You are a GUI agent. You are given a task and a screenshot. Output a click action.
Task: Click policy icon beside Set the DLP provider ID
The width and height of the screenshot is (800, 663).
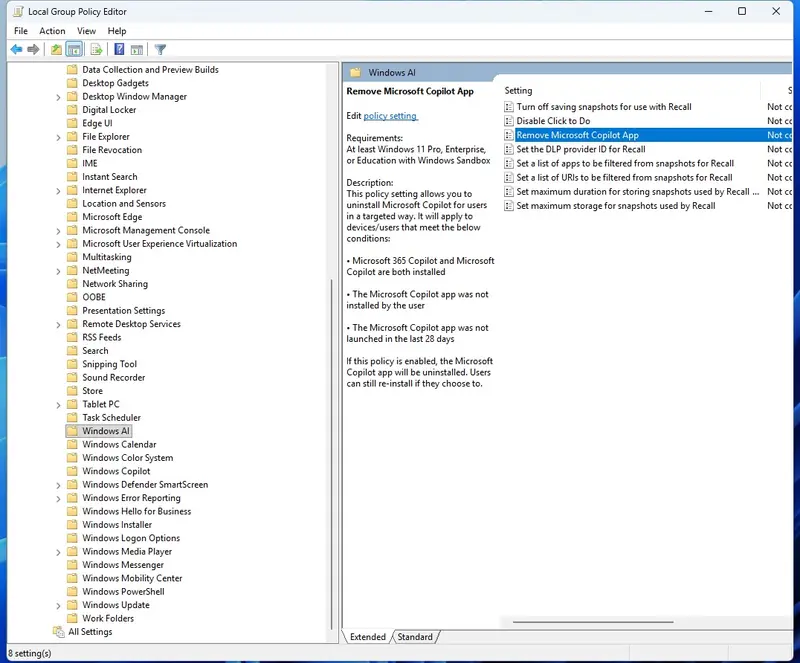(509, 149)
